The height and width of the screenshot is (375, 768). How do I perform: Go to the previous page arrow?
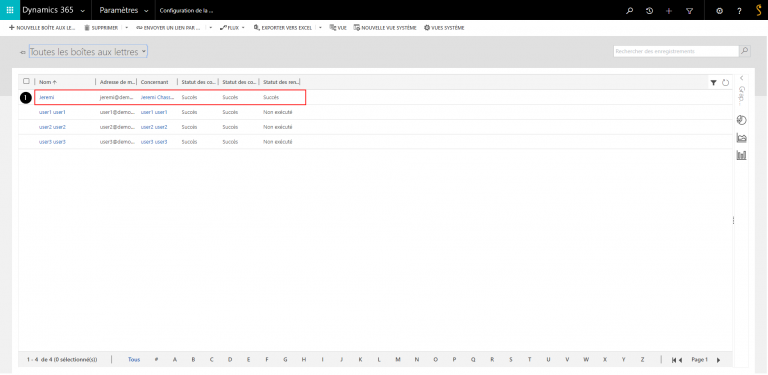coord(681,360)
